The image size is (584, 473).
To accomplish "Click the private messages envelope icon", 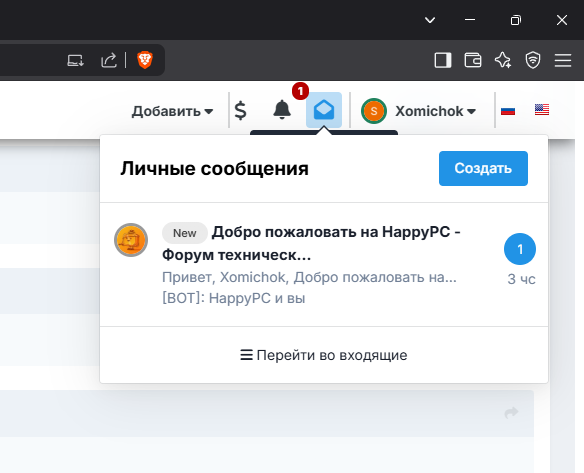I will click(x=324, y=110).
